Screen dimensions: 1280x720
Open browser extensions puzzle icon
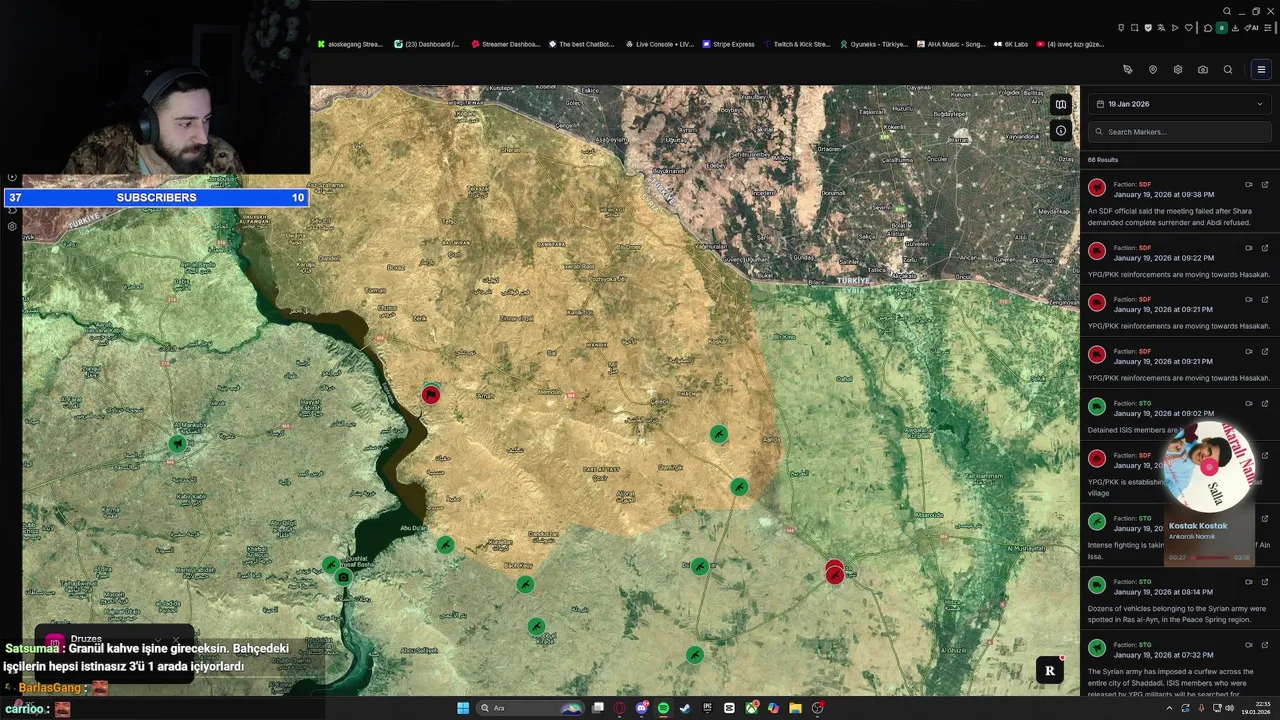[x=1208, y=28]
